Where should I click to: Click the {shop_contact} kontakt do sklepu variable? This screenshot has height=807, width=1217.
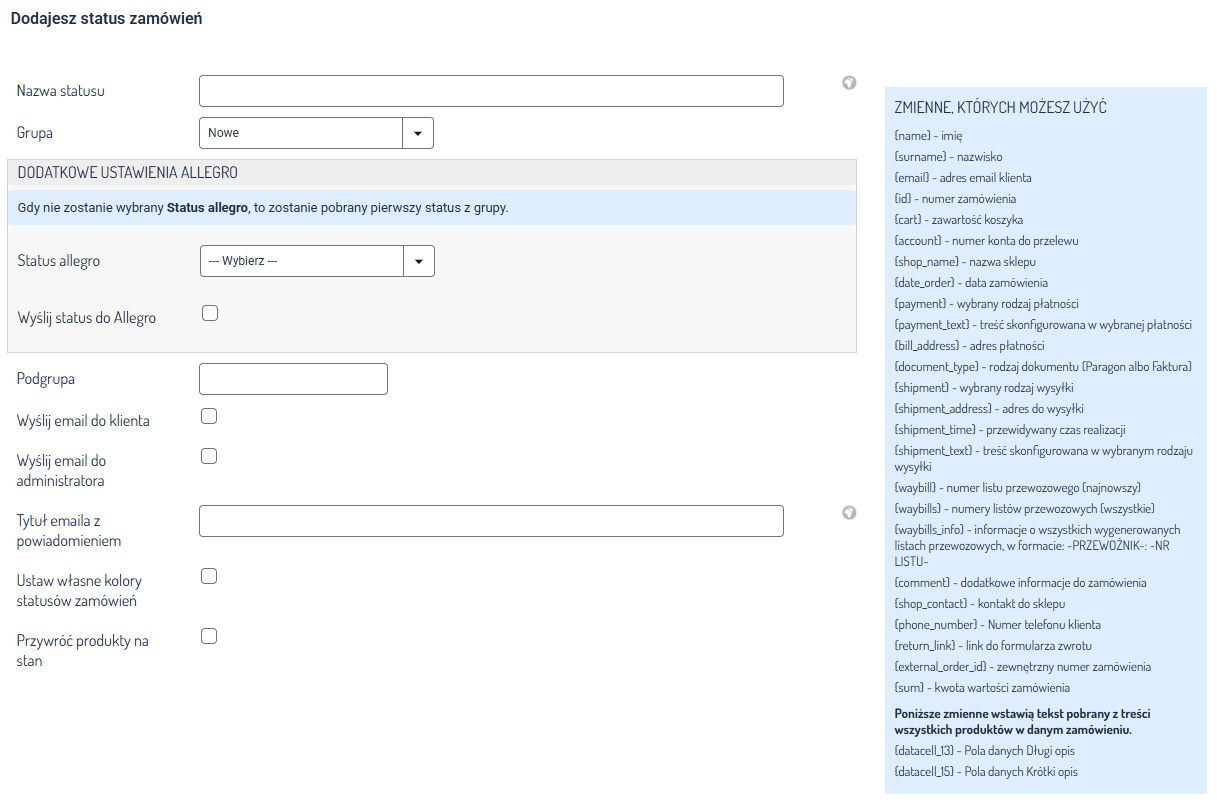coord(979,604)
